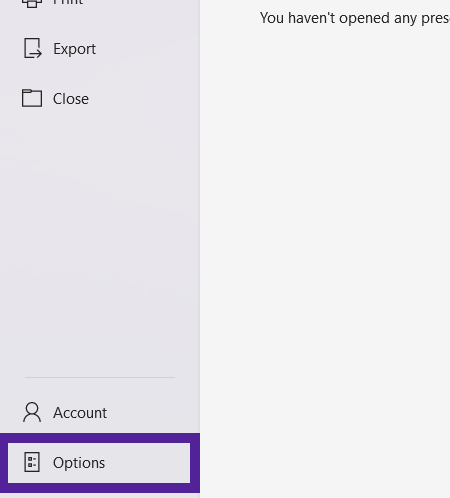
Task: Click the Account person silhouette icon
Action: (x=32, y=412)
